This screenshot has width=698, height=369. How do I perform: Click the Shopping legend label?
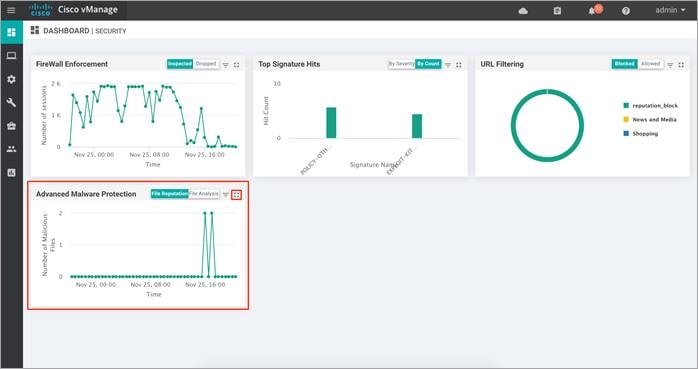(x=645, y=134)
